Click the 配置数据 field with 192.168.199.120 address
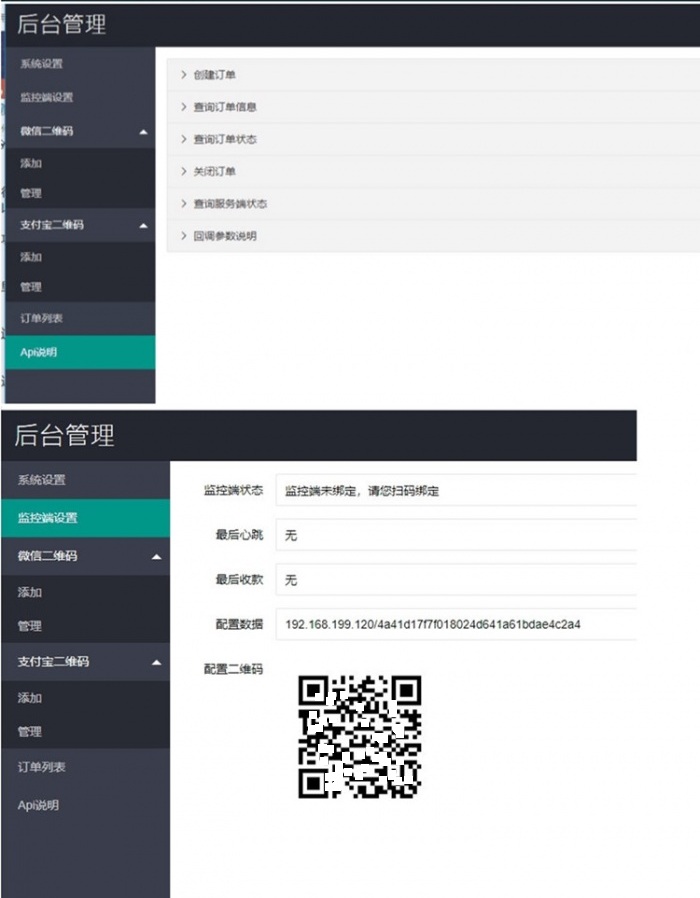The image size is (700, 898). tap(456, 624)
